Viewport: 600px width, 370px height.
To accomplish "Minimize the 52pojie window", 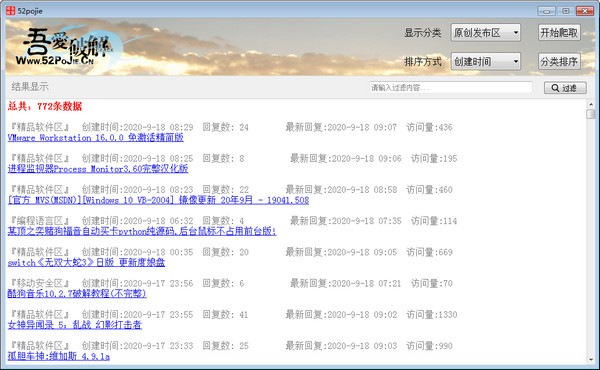I will click(546, 11).
